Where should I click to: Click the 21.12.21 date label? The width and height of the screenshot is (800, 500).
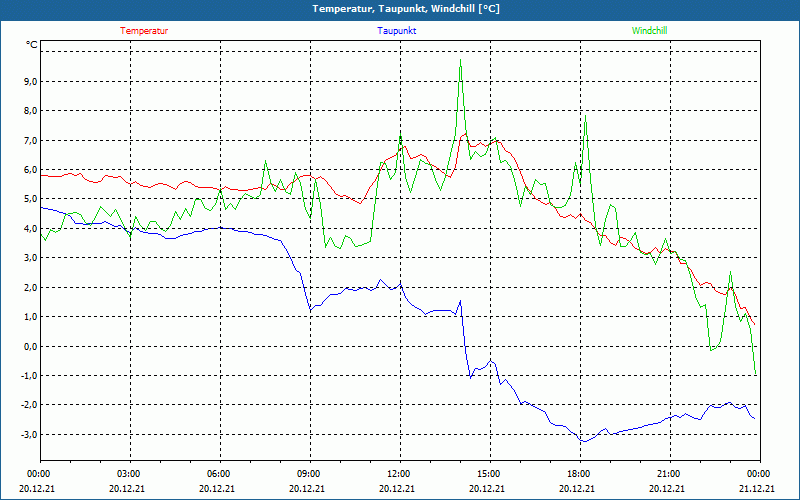[757, 489]
